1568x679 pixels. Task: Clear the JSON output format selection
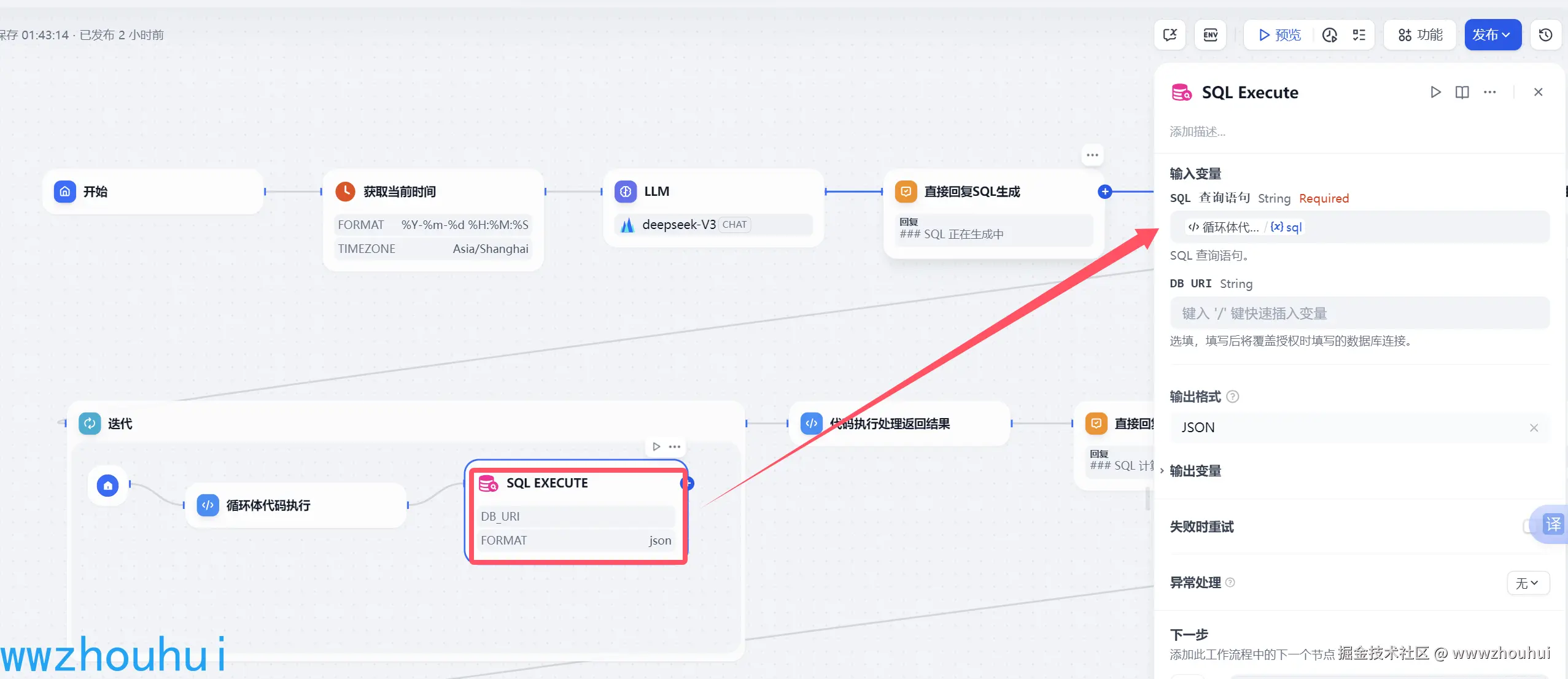pos(1534,428)
